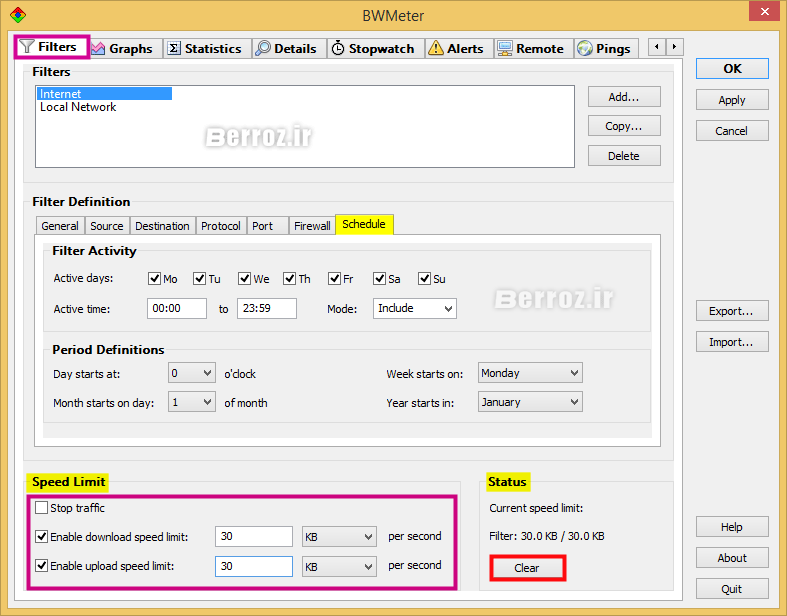Switch to the Firewall tab
Screen dimensions: 787x616
click(x=312, y=226)
